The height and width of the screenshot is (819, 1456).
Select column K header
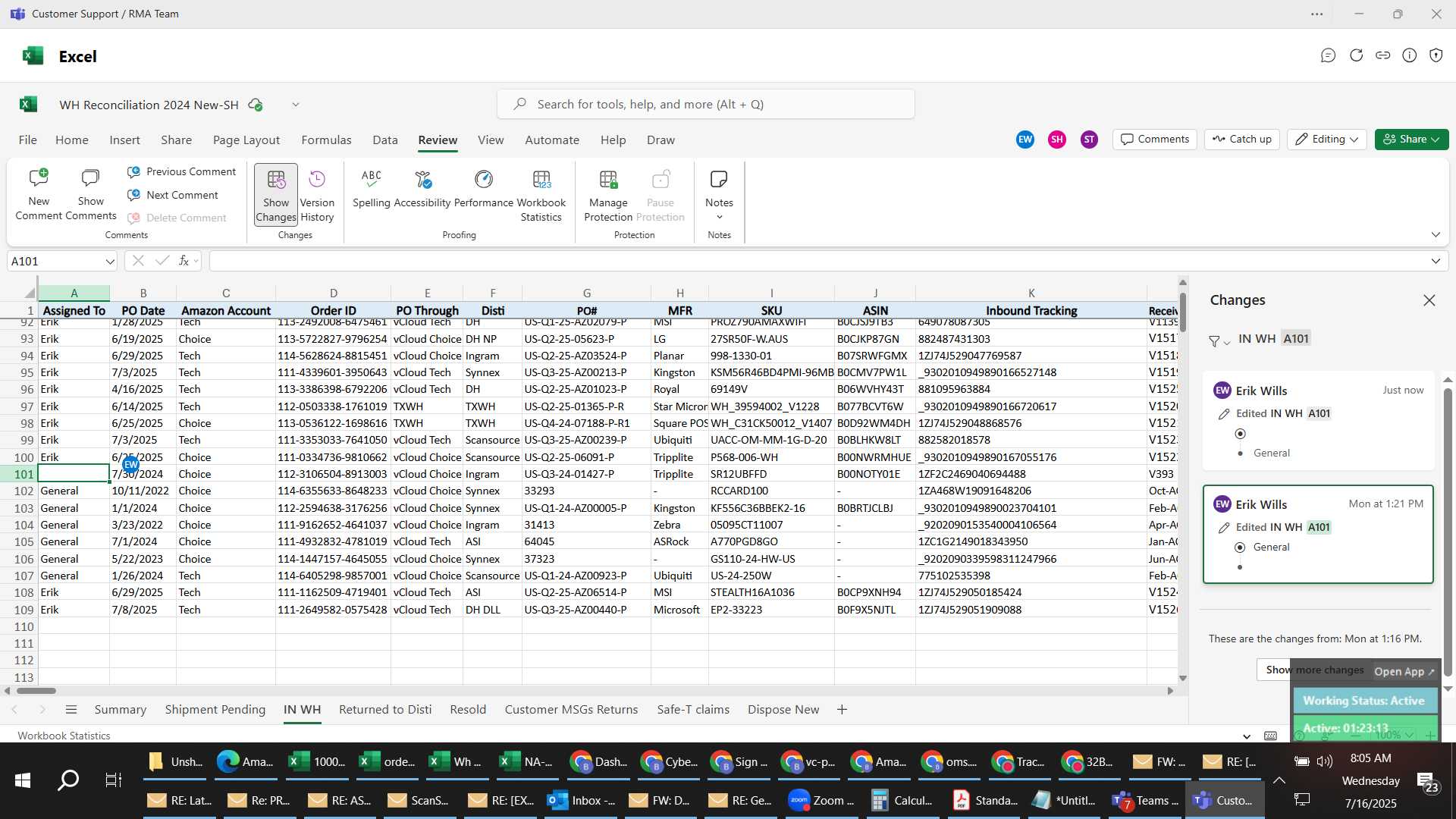coord(1031,293)
